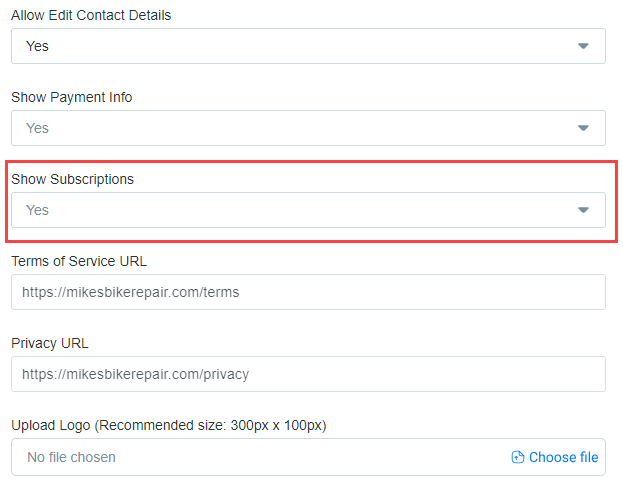This screenshot has width=623, height=487.
Task: Open the Allow Edit Contact Details dropdown
Action: pyautogui.click(x=308, y=46)
